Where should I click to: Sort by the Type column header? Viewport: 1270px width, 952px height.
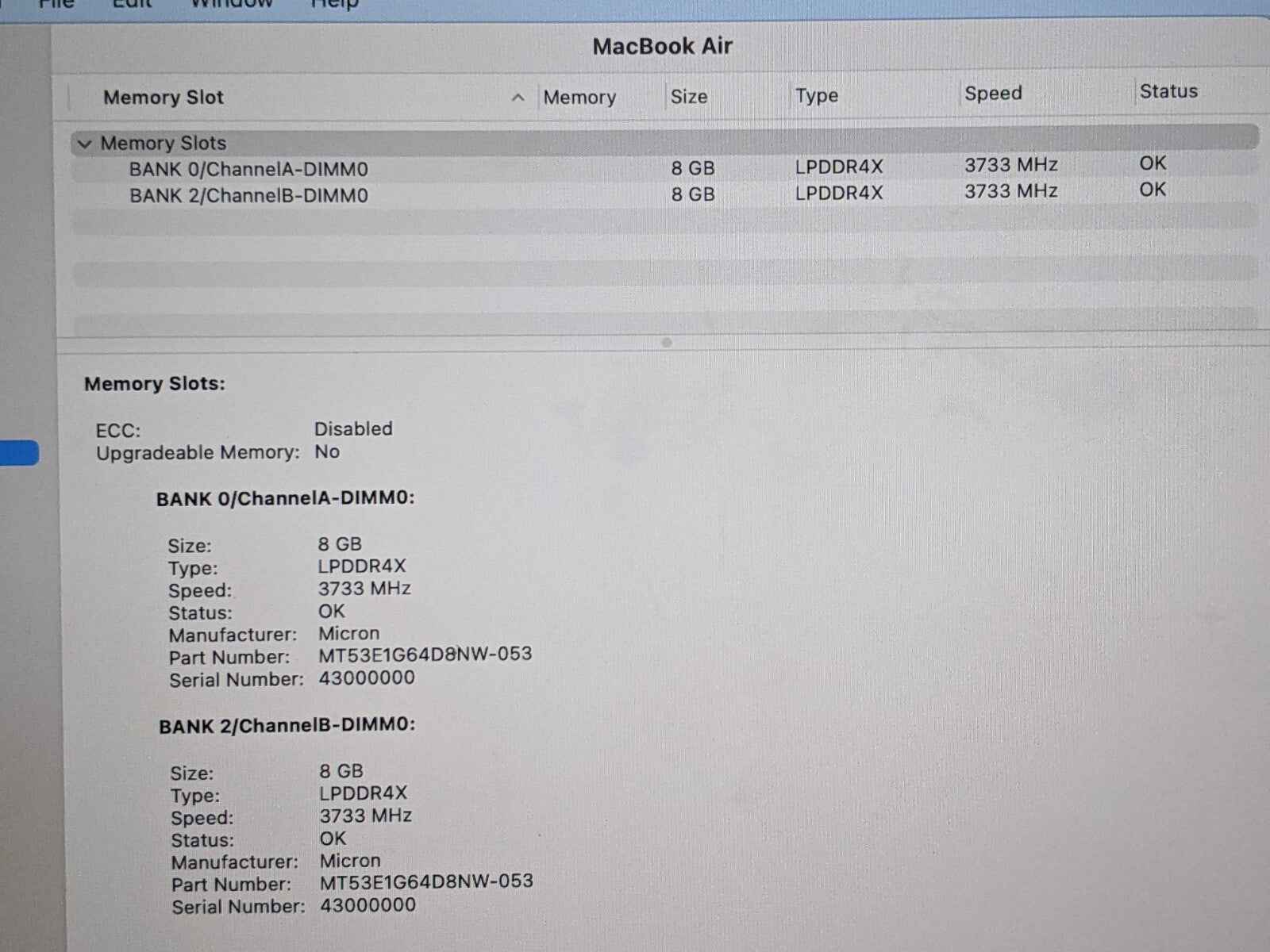[x=816, y=95]
